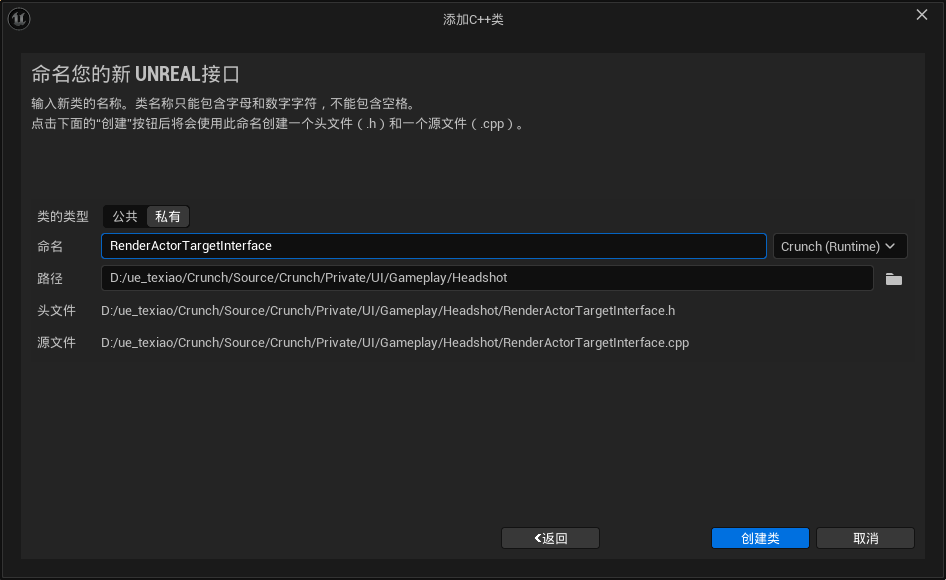Click the instruction line starting 点击下面的
The height and width of the screenshot is (580, 946).
279,124
